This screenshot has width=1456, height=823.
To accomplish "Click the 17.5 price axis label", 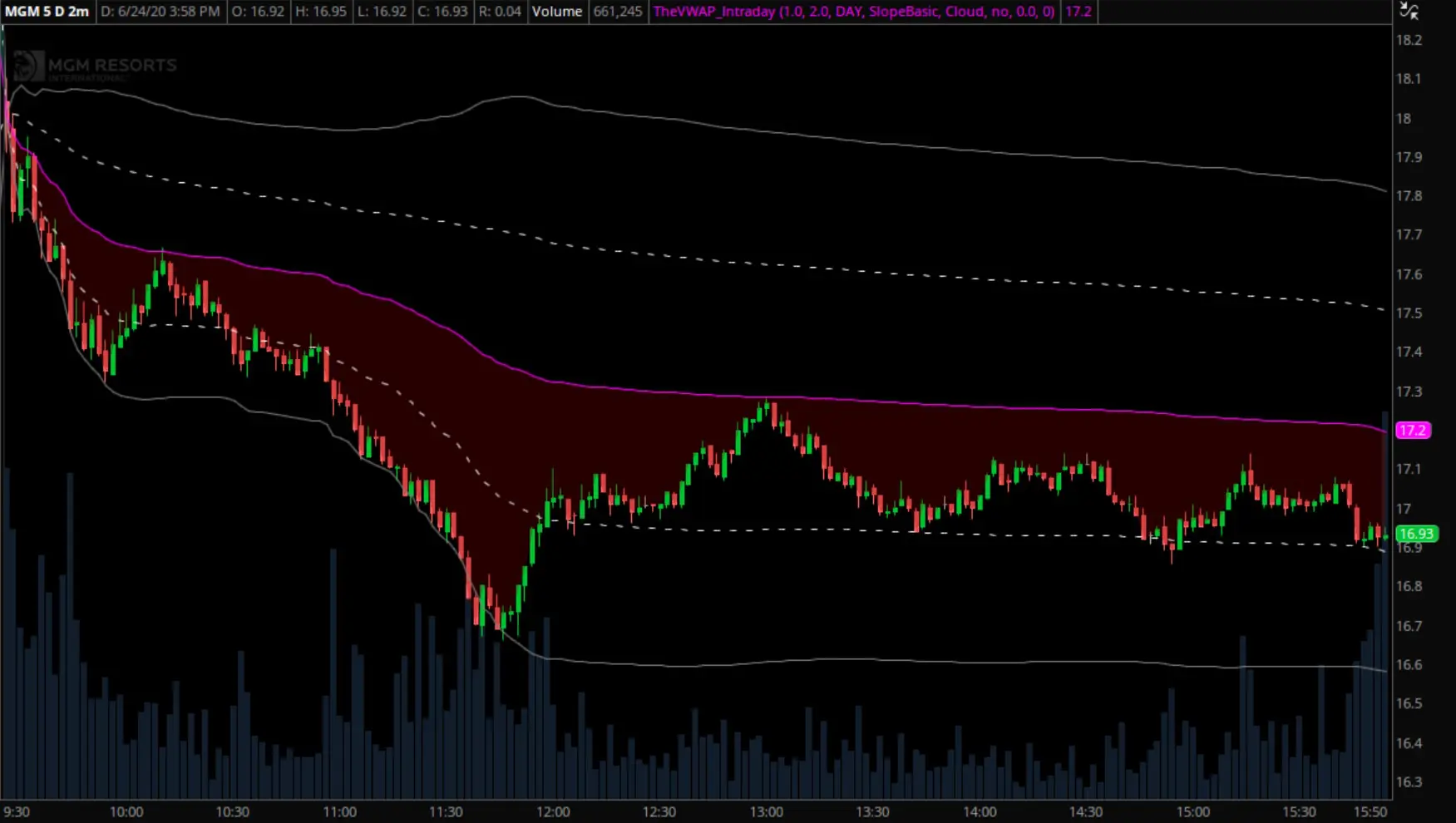I will click(1409, 313).
